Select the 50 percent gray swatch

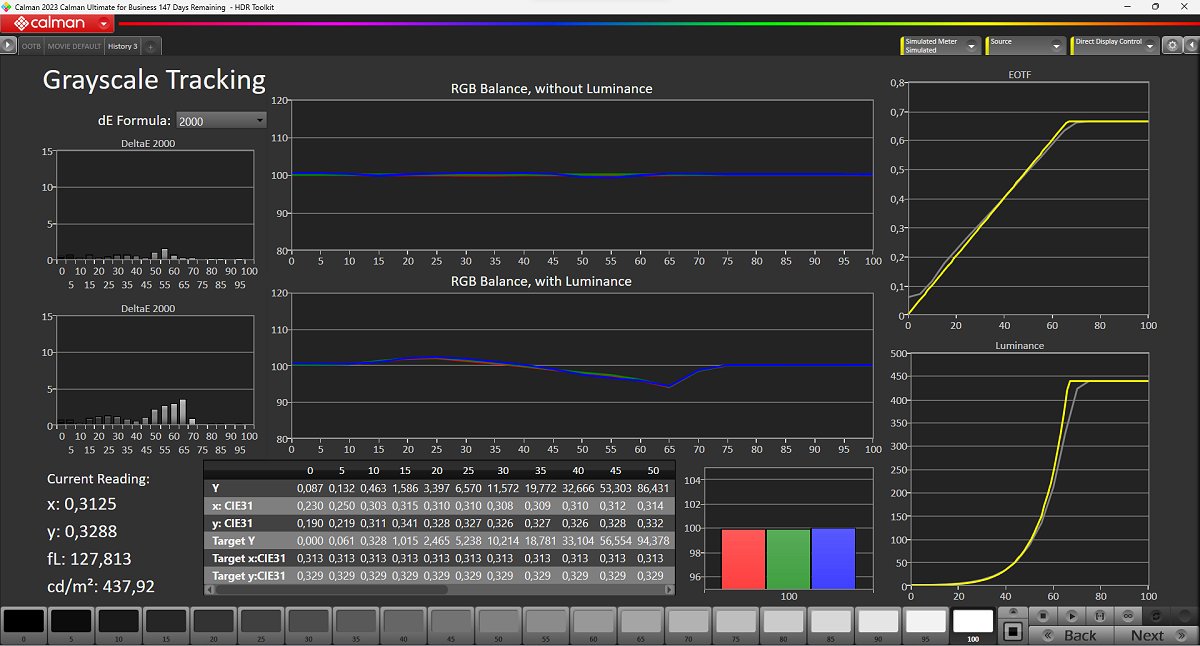pyautogui.click(x=499, y=621)
